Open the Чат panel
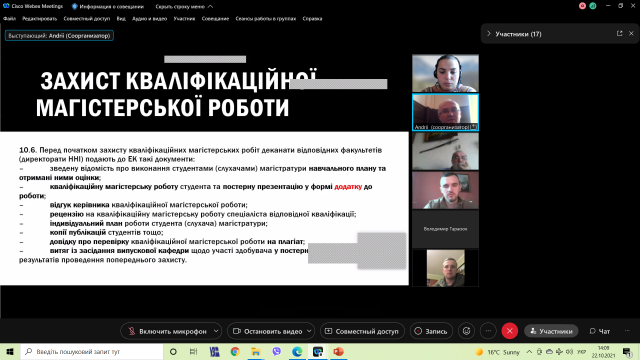The image size is (640, 360). 600,331
